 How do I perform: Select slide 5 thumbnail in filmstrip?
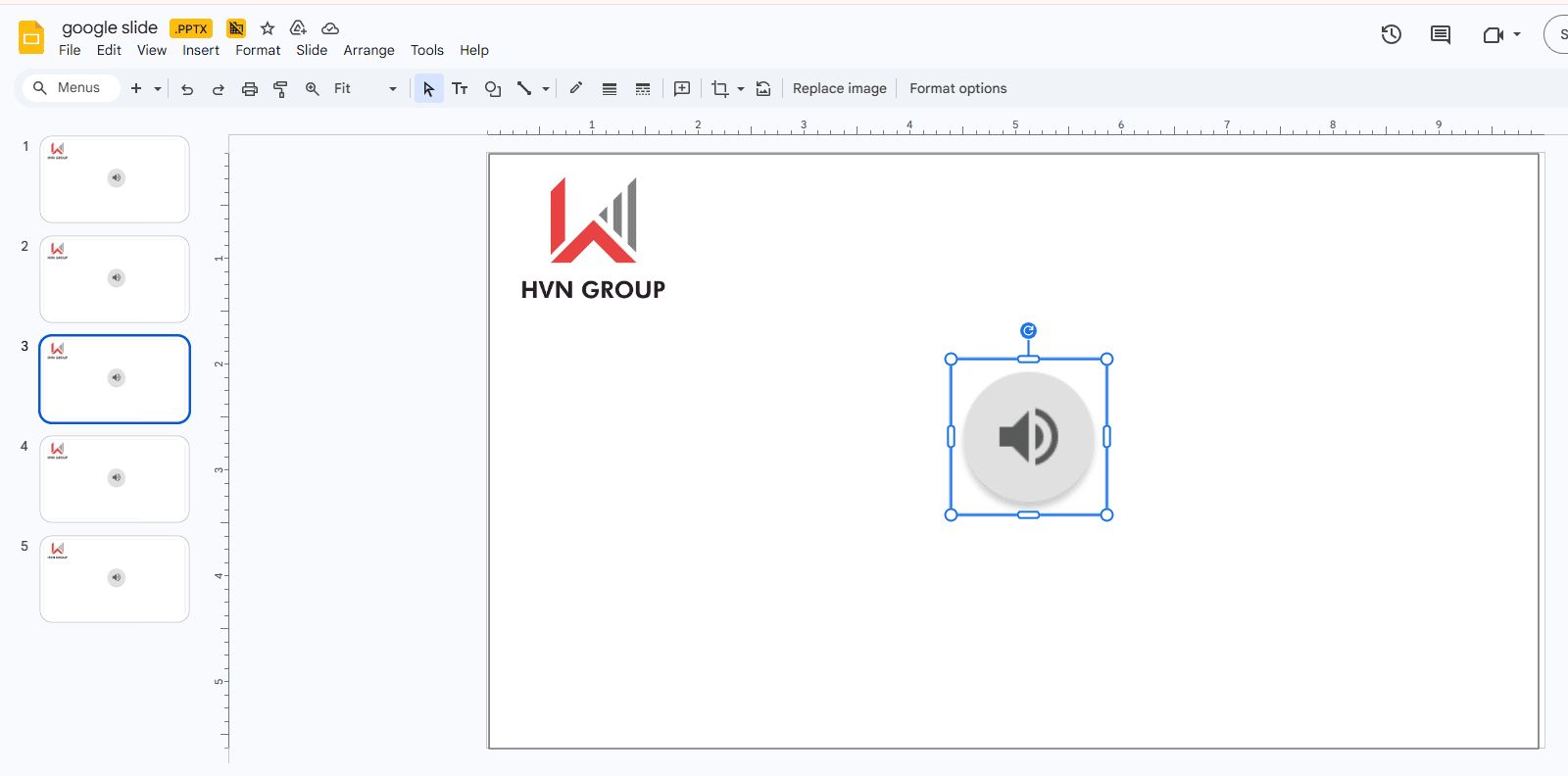click(115, 579)
